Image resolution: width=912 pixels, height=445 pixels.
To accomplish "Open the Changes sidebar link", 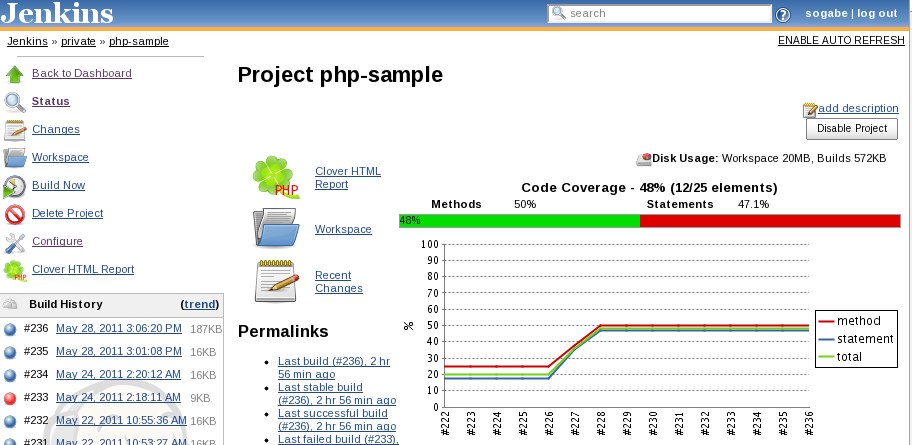I will click(56, 129).
